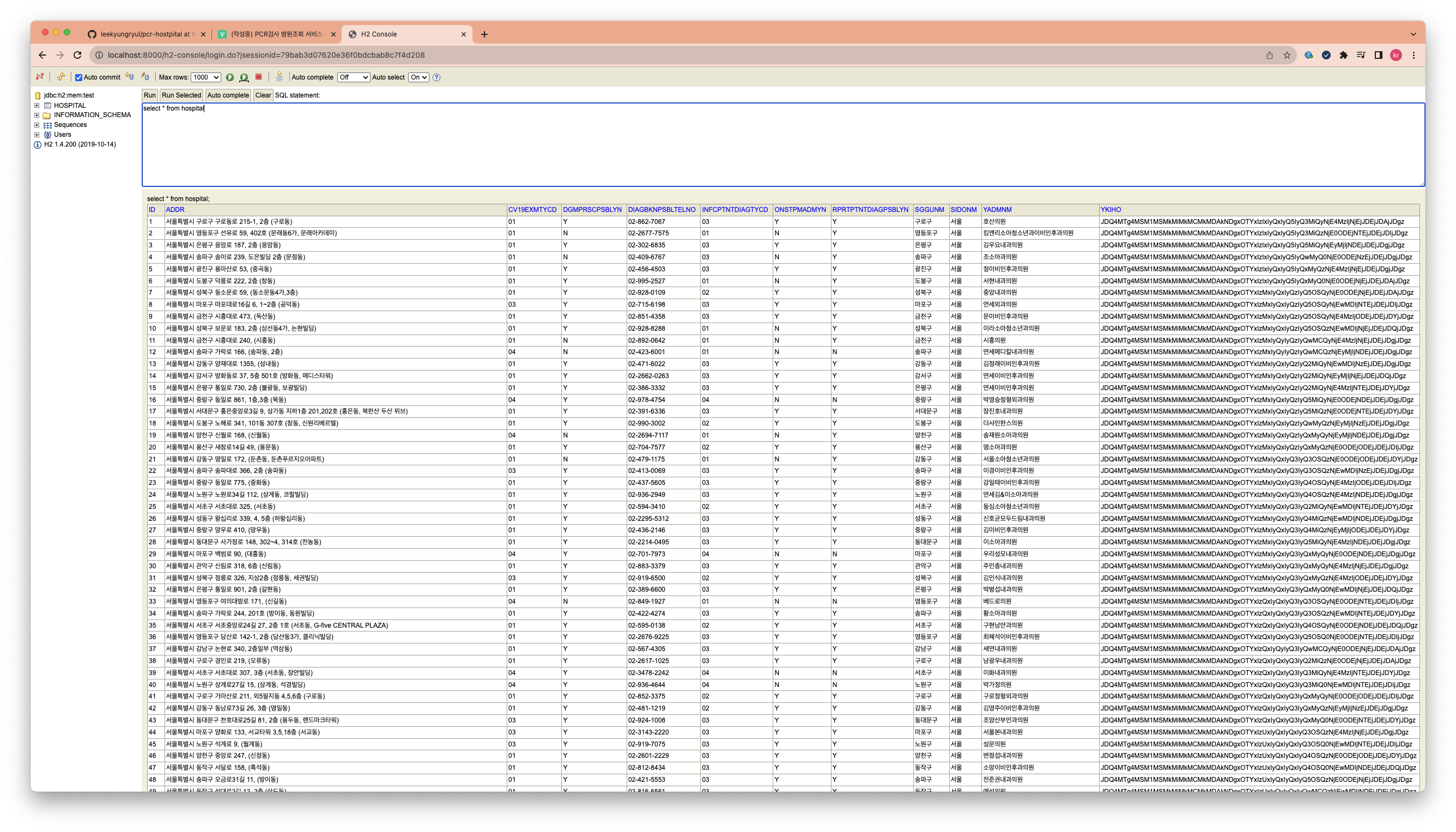Click the red Cancel statement icon
This screenshot has width=1456, height=832.
tap(258, 77)
